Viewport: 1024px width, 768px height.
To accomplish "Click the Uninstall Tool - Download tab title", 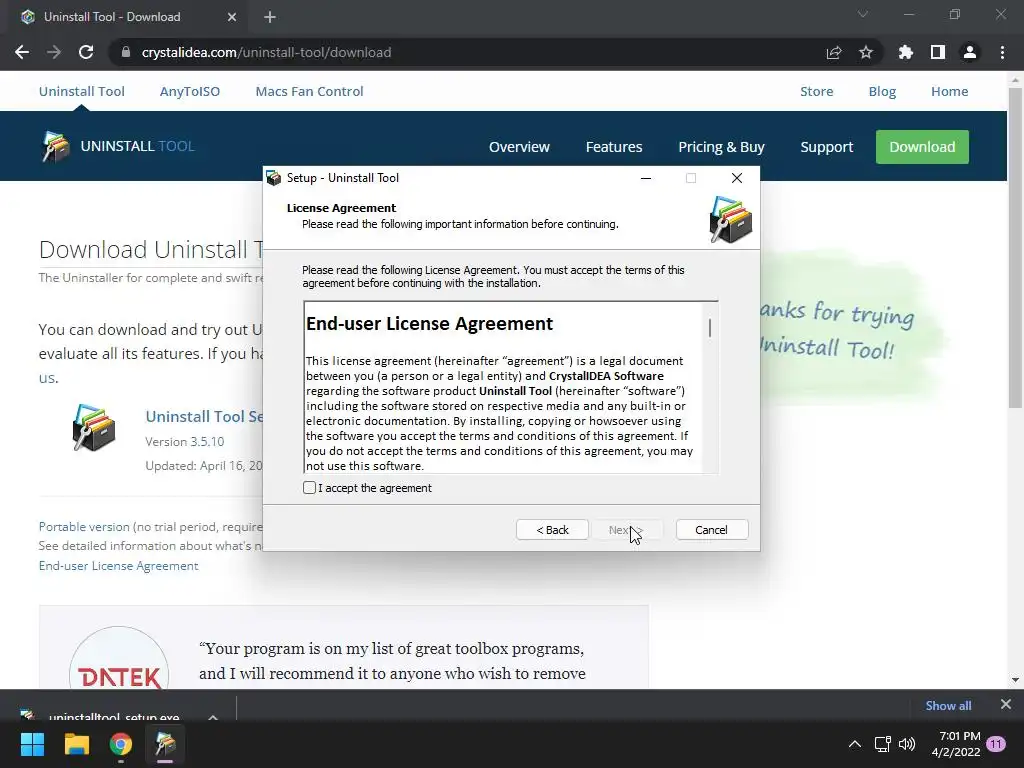I will pos(112,17).
